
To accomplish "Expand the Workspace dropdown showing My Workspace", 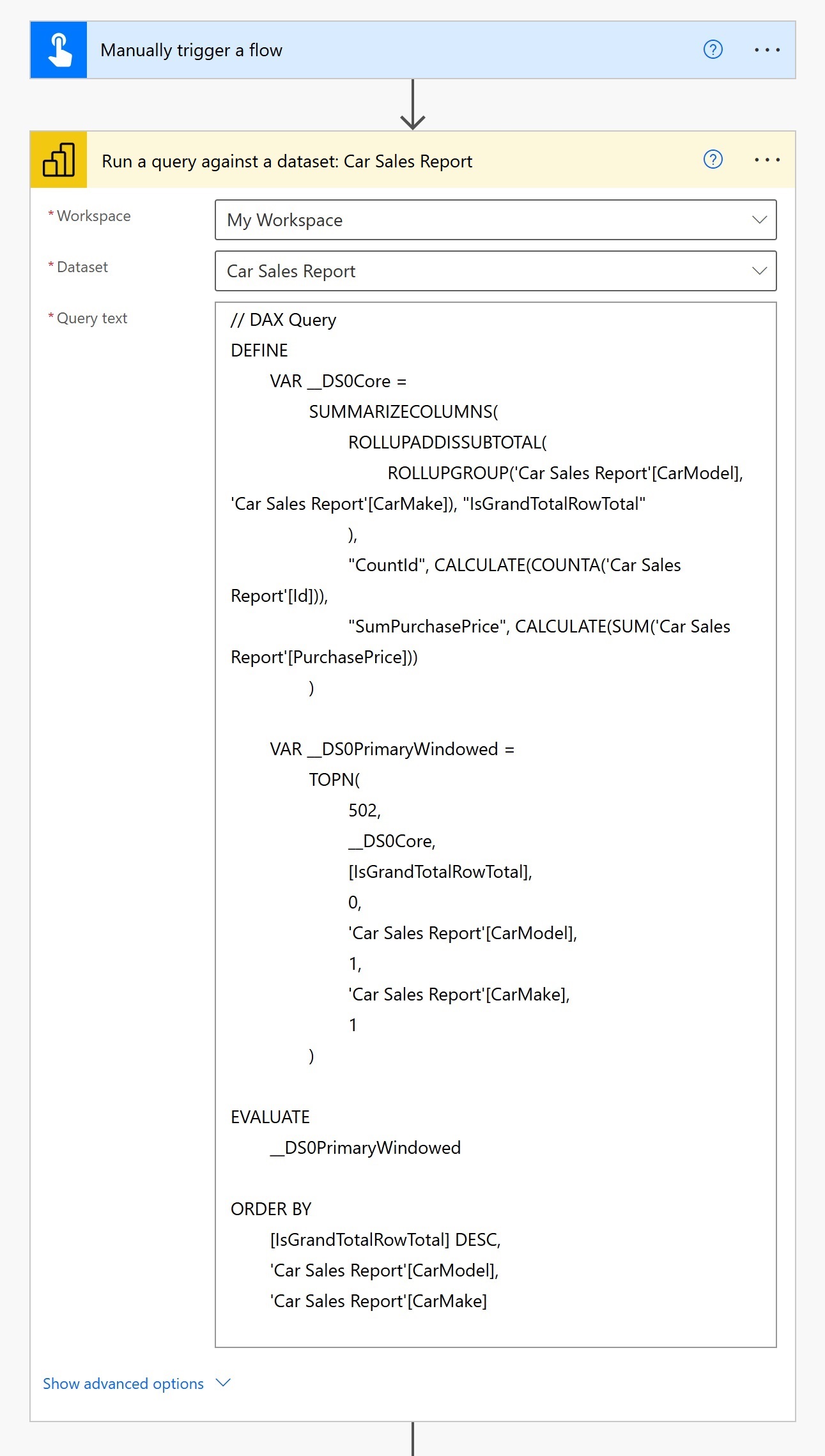I will (496, 220).
